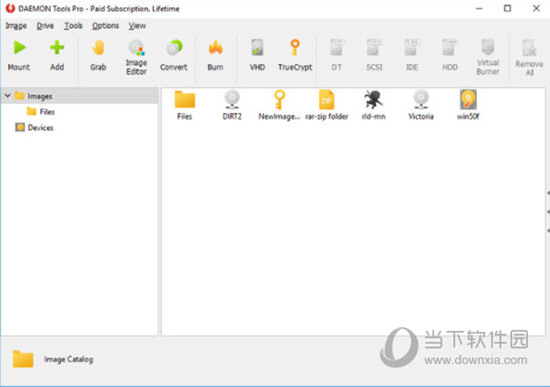Screen dimensions: 550x387
Task: Minimize the DAEMON Tools window
Action: (479, 8)
